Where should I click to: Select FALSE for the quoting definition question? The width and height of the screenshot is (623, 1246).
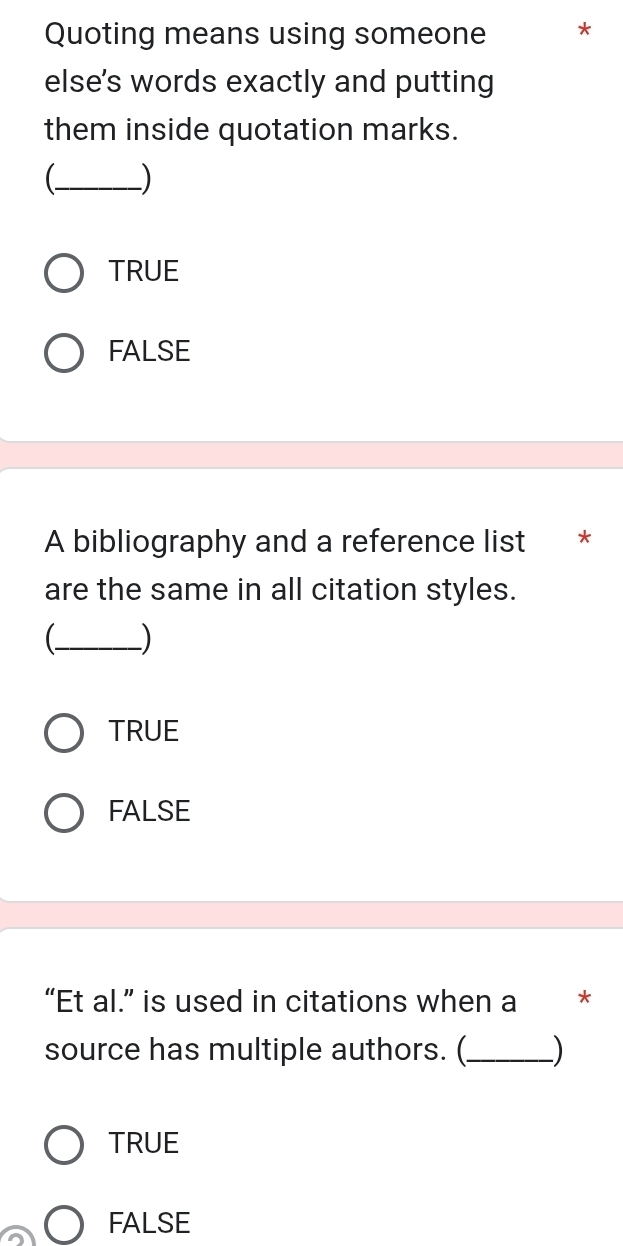pos(63,352)
